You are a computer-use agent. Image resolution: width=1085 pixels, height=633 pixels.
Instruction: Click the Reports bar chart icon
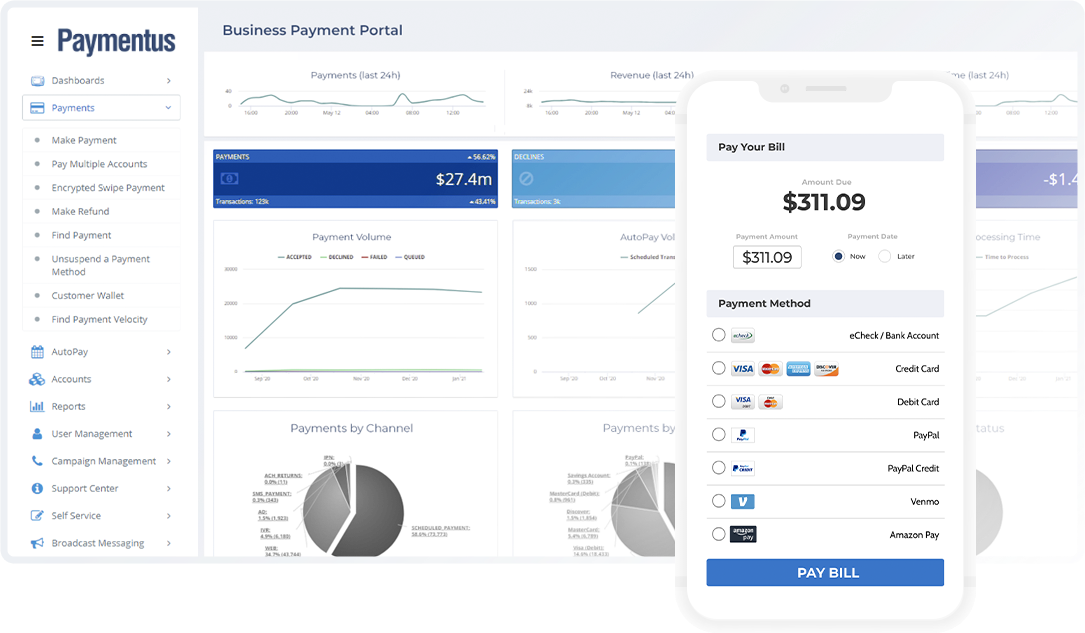pos(37,407)
